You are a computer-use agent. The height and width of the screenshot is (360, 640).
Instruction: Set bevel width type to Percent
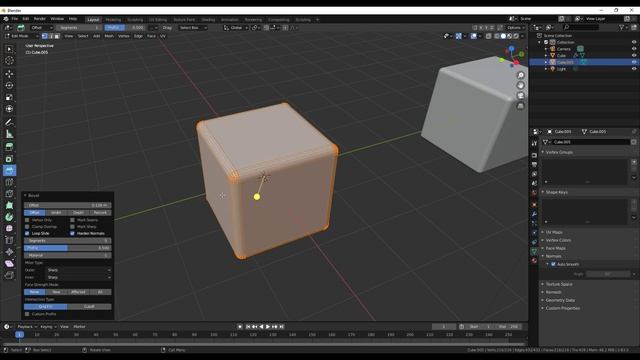100,213
